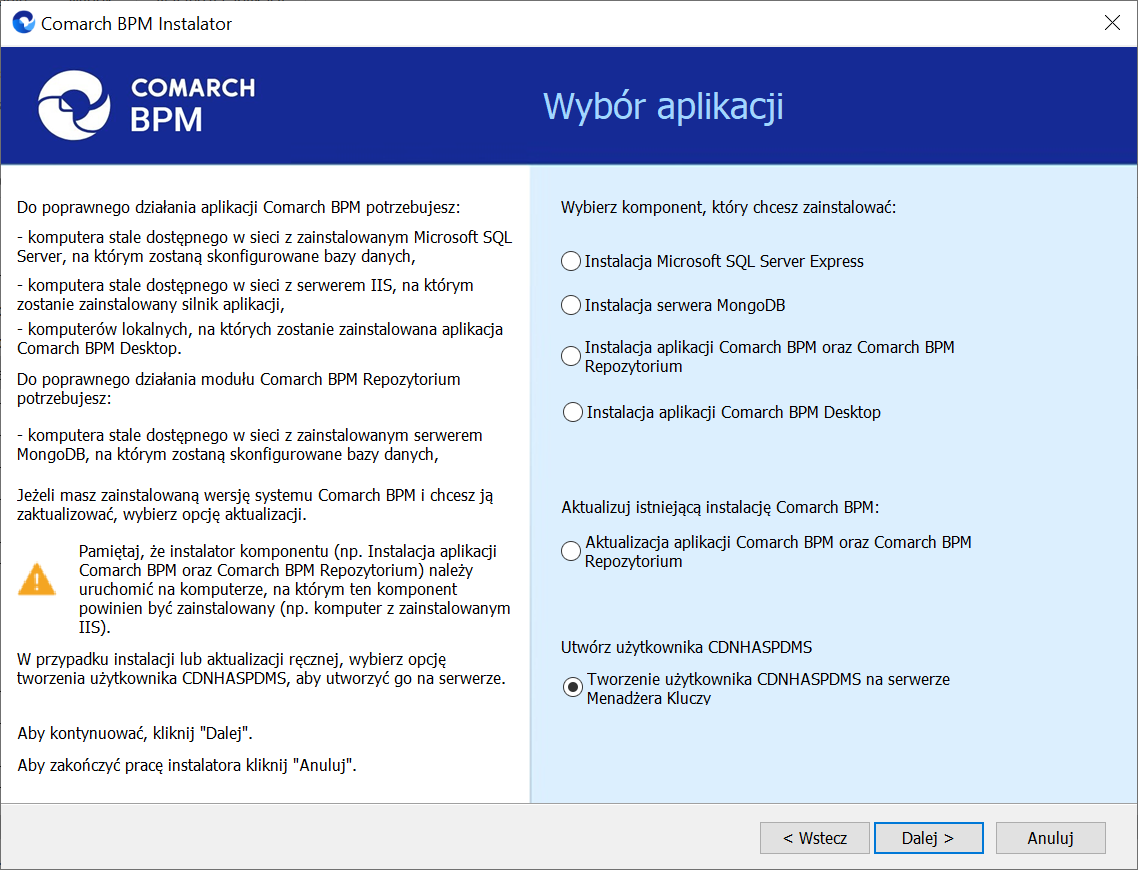Go back with the Wstecz button

click(814, 838)
